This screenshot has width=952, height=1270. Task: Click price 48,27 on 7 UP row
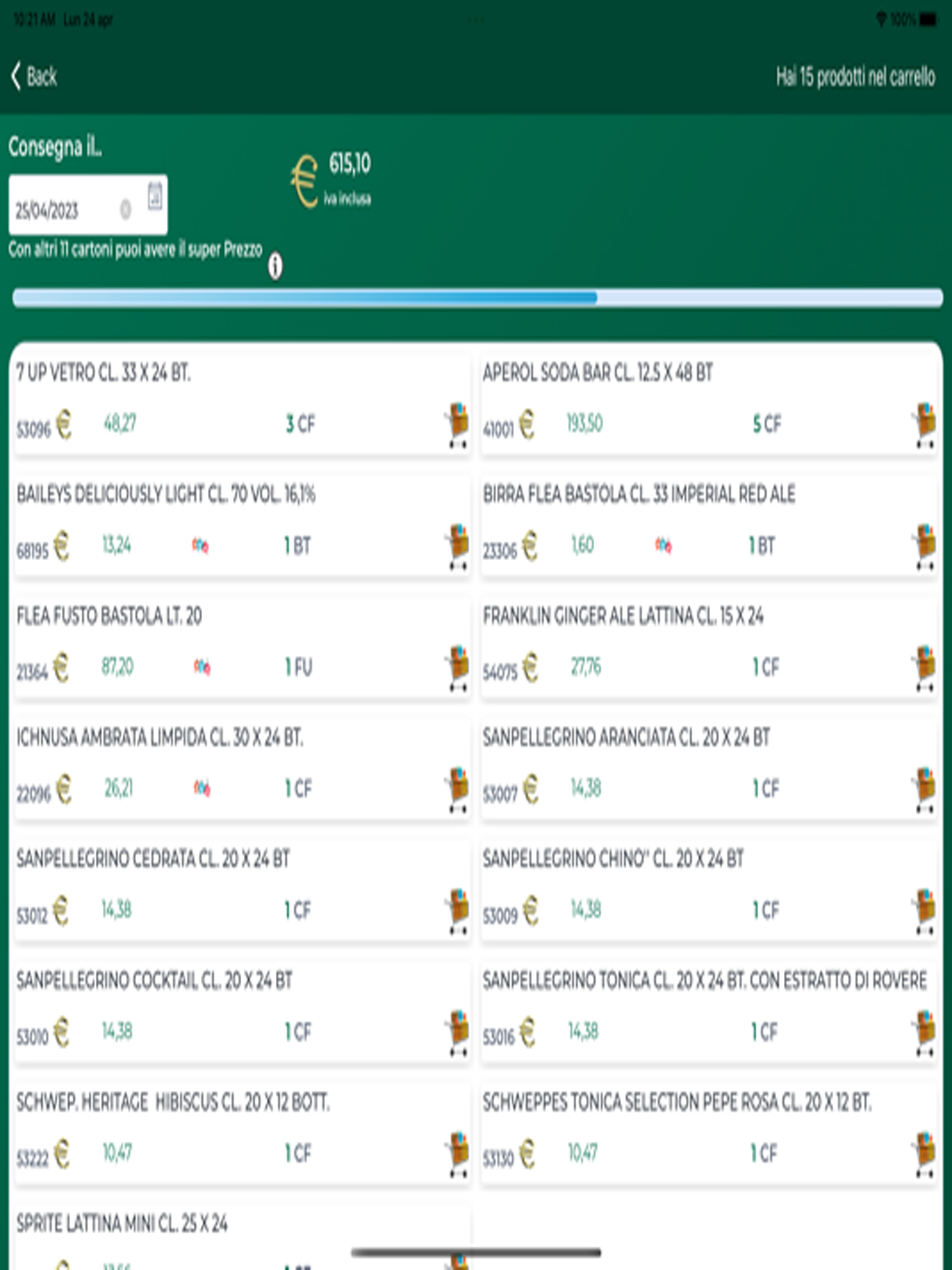click(x=120, y=423)
